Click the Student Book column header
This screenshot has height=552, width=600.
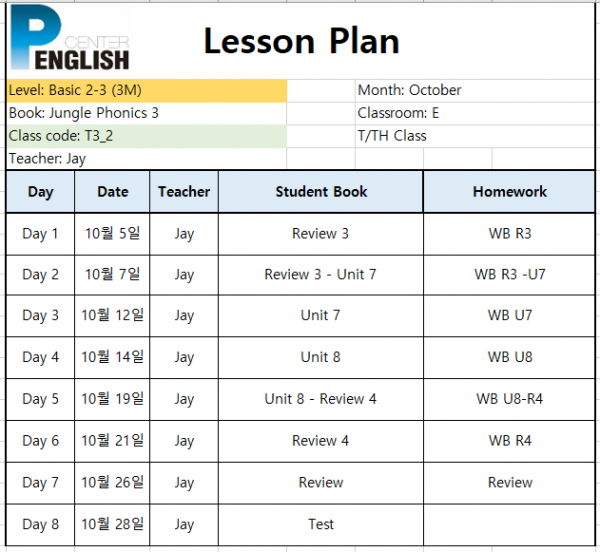coord(321,192)
